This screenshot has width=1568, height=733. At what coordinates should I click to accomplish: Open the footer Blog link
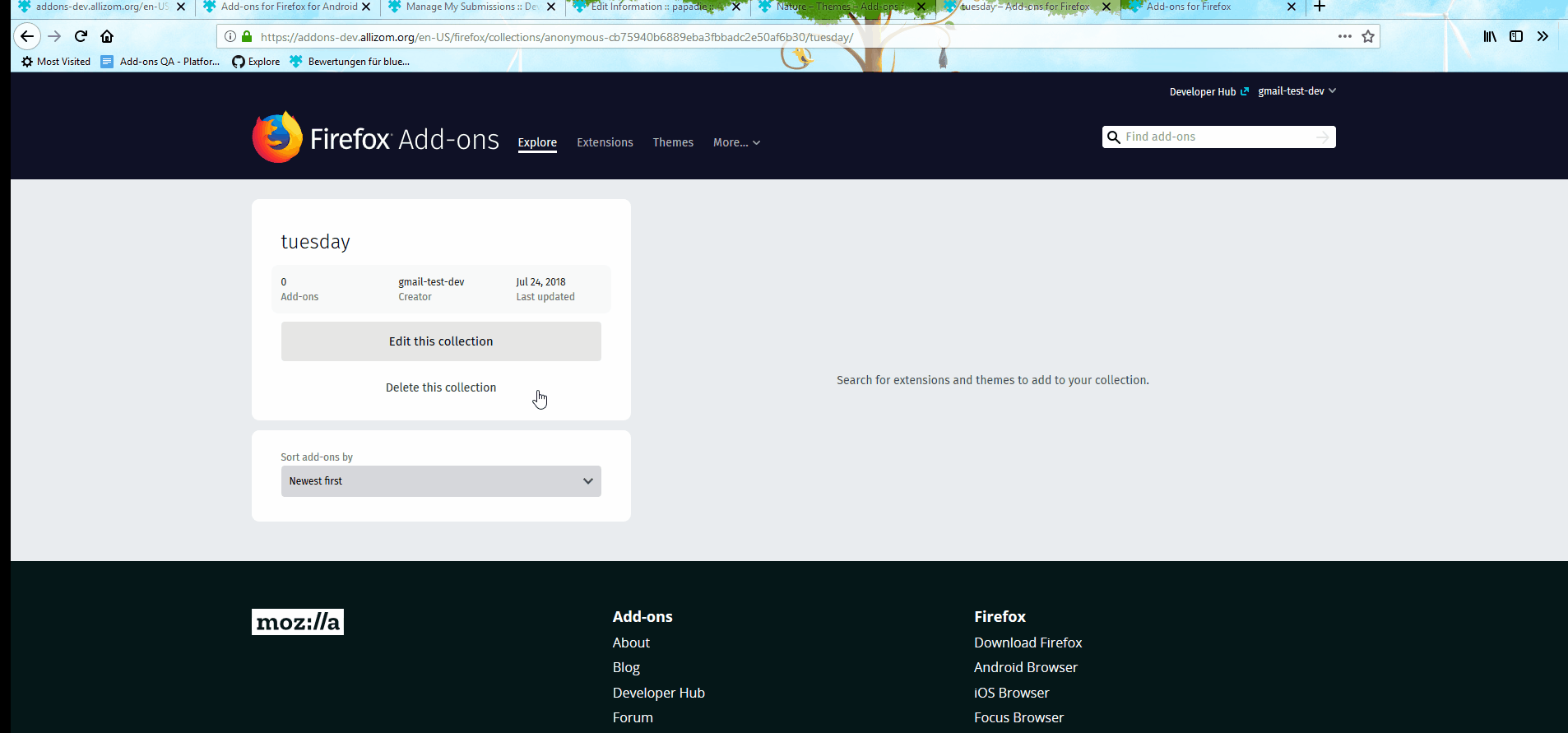(x=626, y=667)
